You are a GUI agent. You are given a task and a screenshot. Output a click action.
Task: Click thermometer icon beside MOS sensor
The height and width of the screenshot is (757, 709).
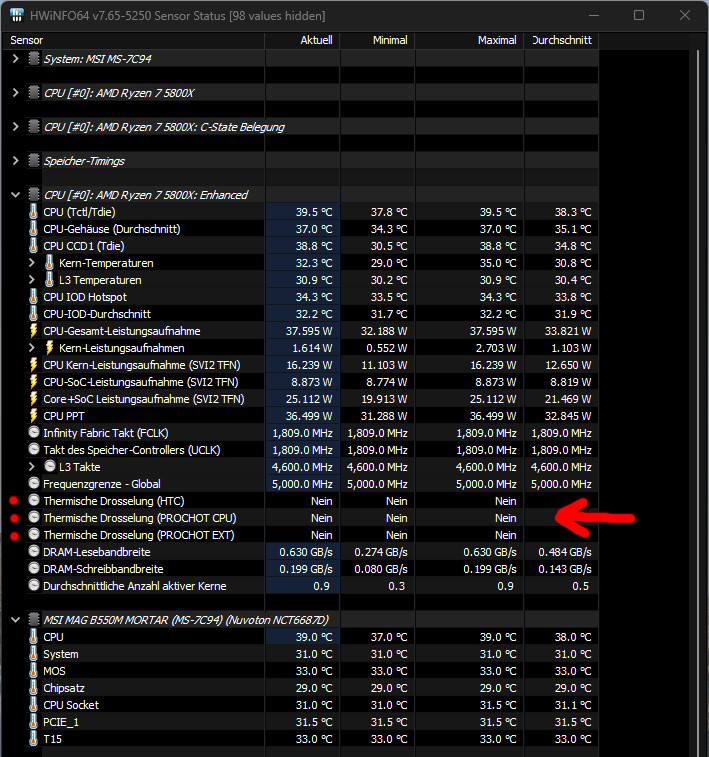(33, 671)
